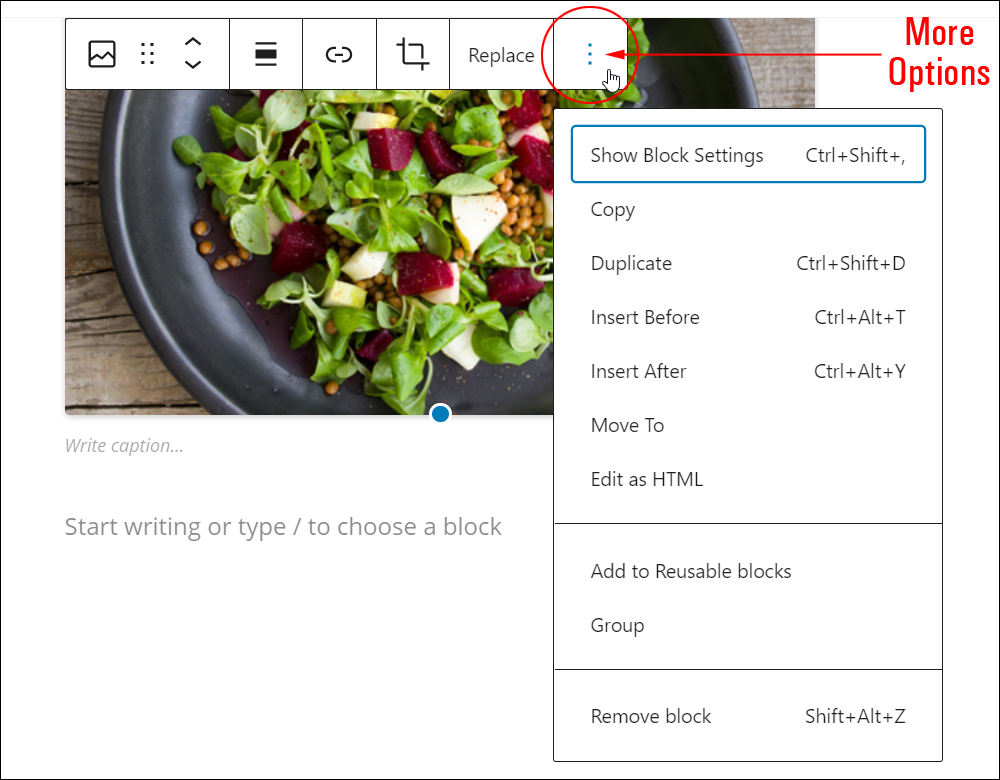This screenshot has height=780, width=1000.
Task: Open the alignment options icon
Action: click(265, 54)
